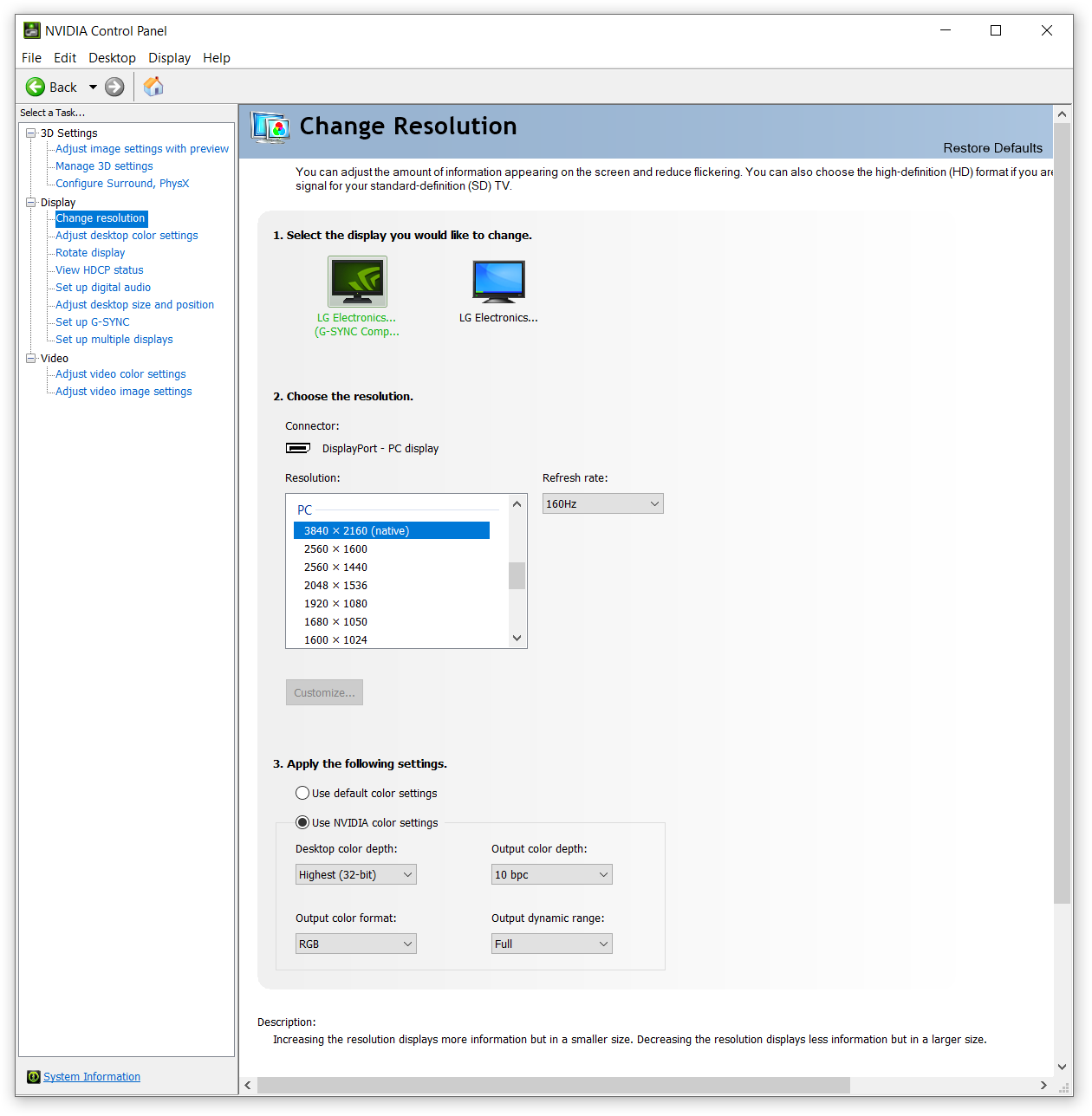1092x1116 pixels.
Task: Open System Information link
Action: [92, 1076]
